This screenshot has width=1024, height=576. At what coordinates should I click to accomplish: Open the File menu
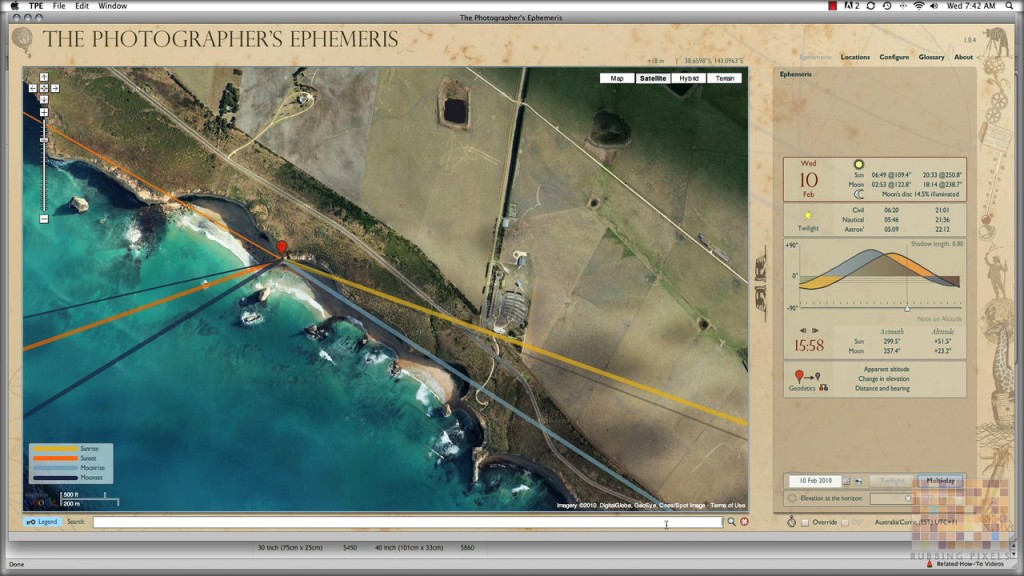(59, 6)
